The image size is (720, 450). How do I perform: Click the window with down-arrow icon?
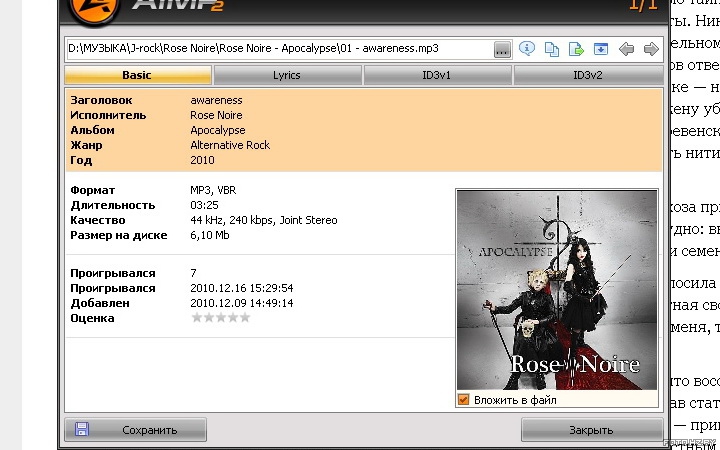coord(601,48)
